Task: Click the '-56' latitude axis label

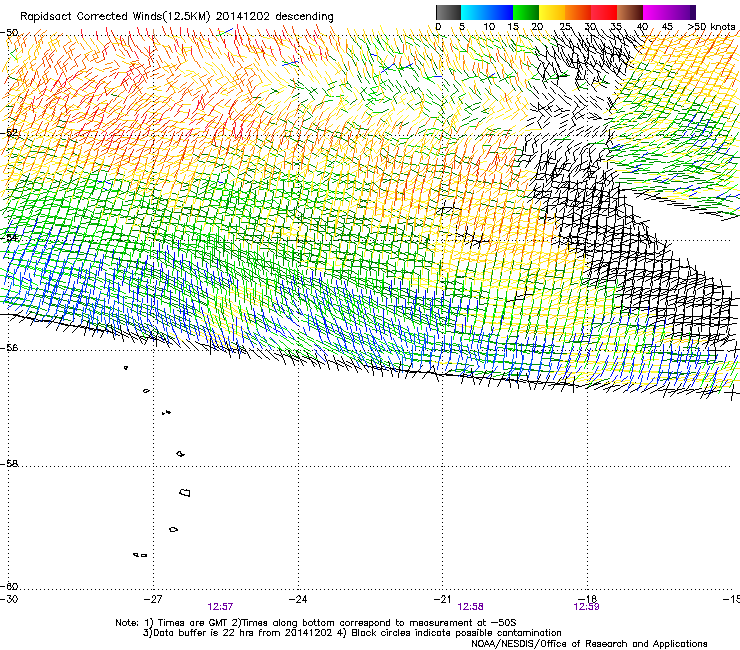Action: [9, 348]
